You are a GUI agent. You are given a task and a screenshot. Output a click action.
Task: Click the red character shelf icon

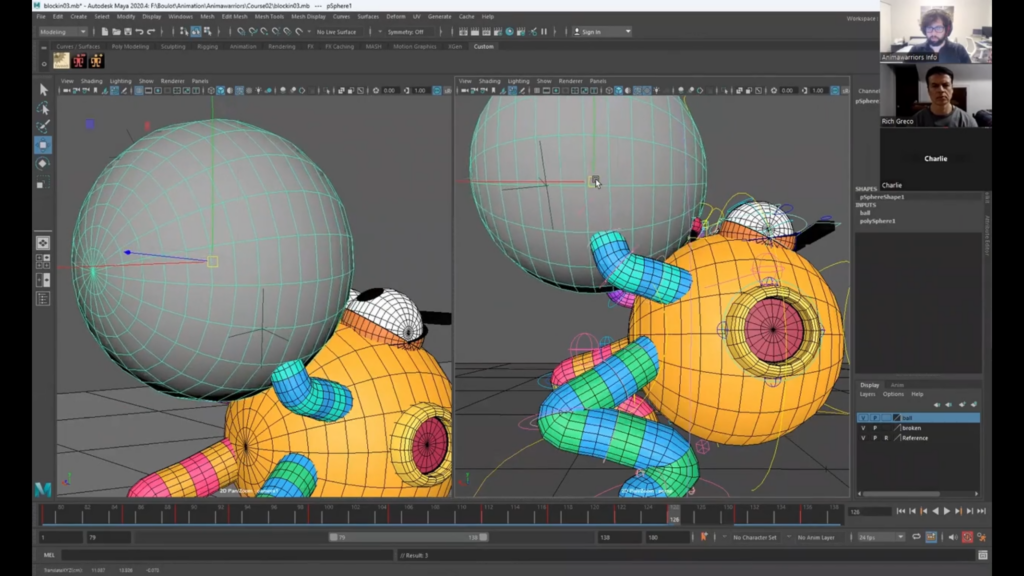pyautogui.click(x=79, y=61)
